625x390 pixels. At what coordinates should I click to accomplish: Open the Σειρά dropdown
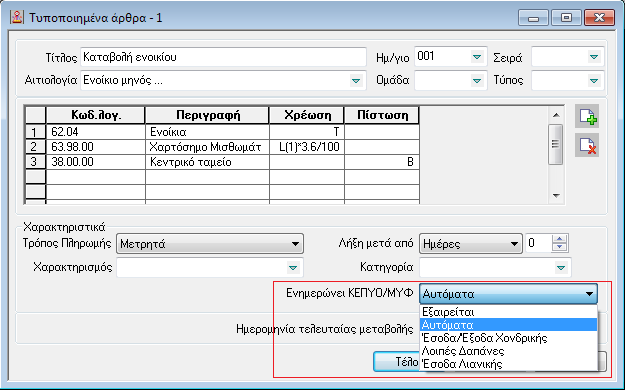[x=594, y=57]
